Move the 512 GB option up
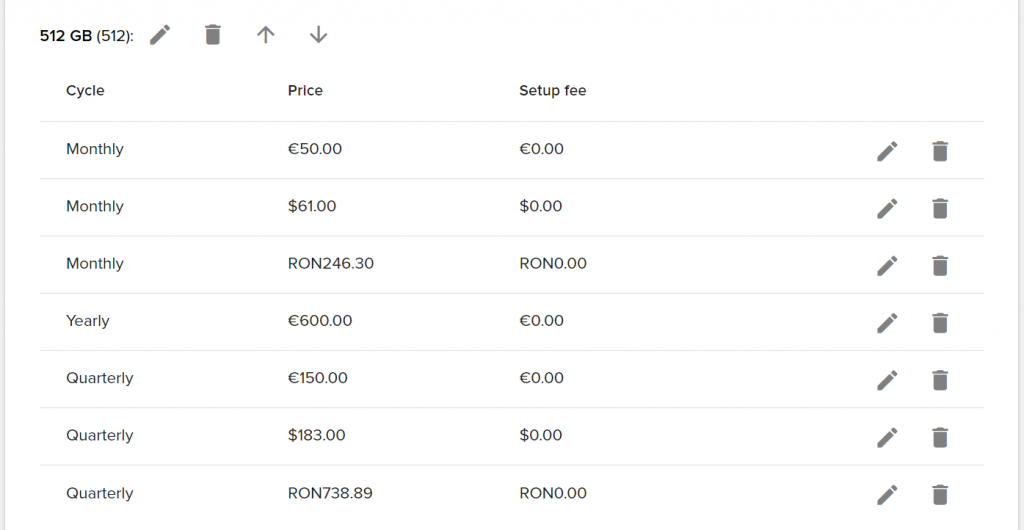Image resolution: width=1024 pixels, height=530 pixels. click(265, 35)
